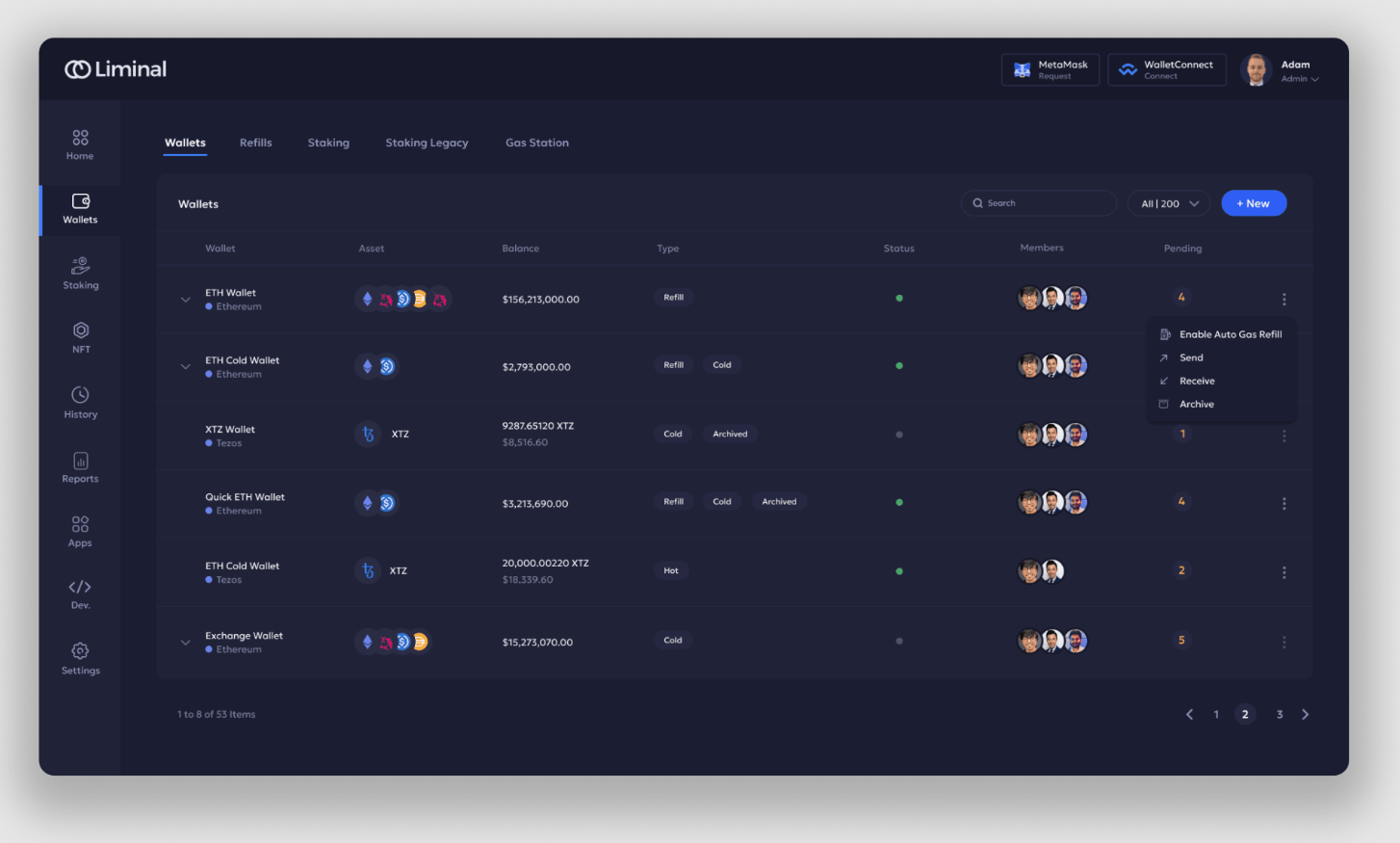Click the Exchange Wallet name
The width and height of the screenshot is (1400, 843).
[x=244, y=636]
